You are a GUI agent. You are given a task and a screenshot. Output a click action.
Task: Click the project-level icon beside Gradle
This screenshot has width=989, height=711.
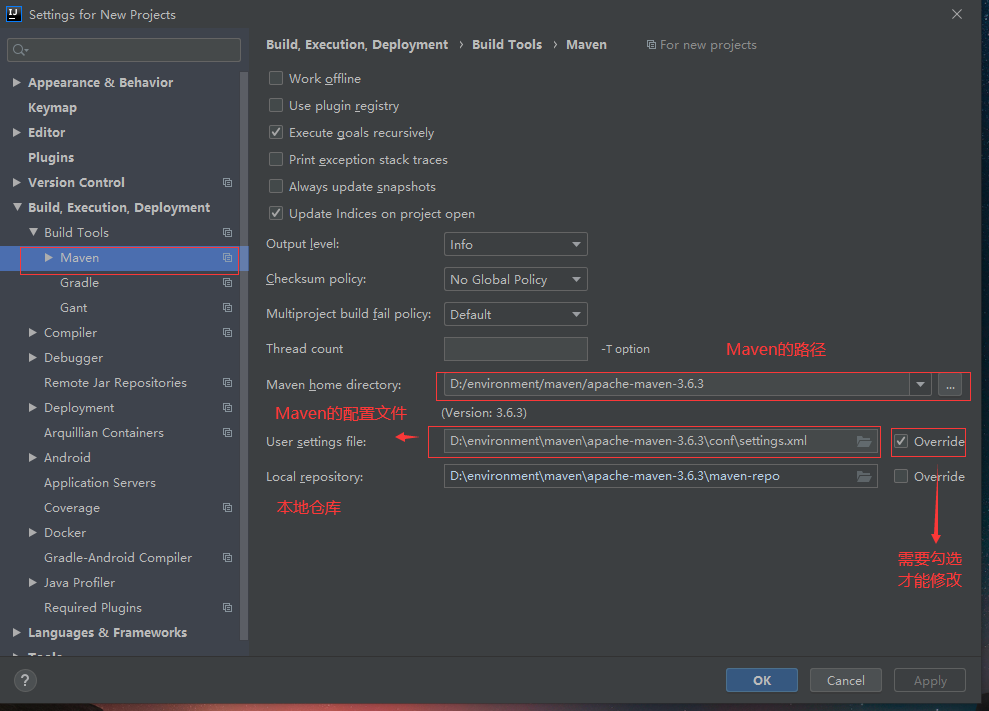[228, 283]
